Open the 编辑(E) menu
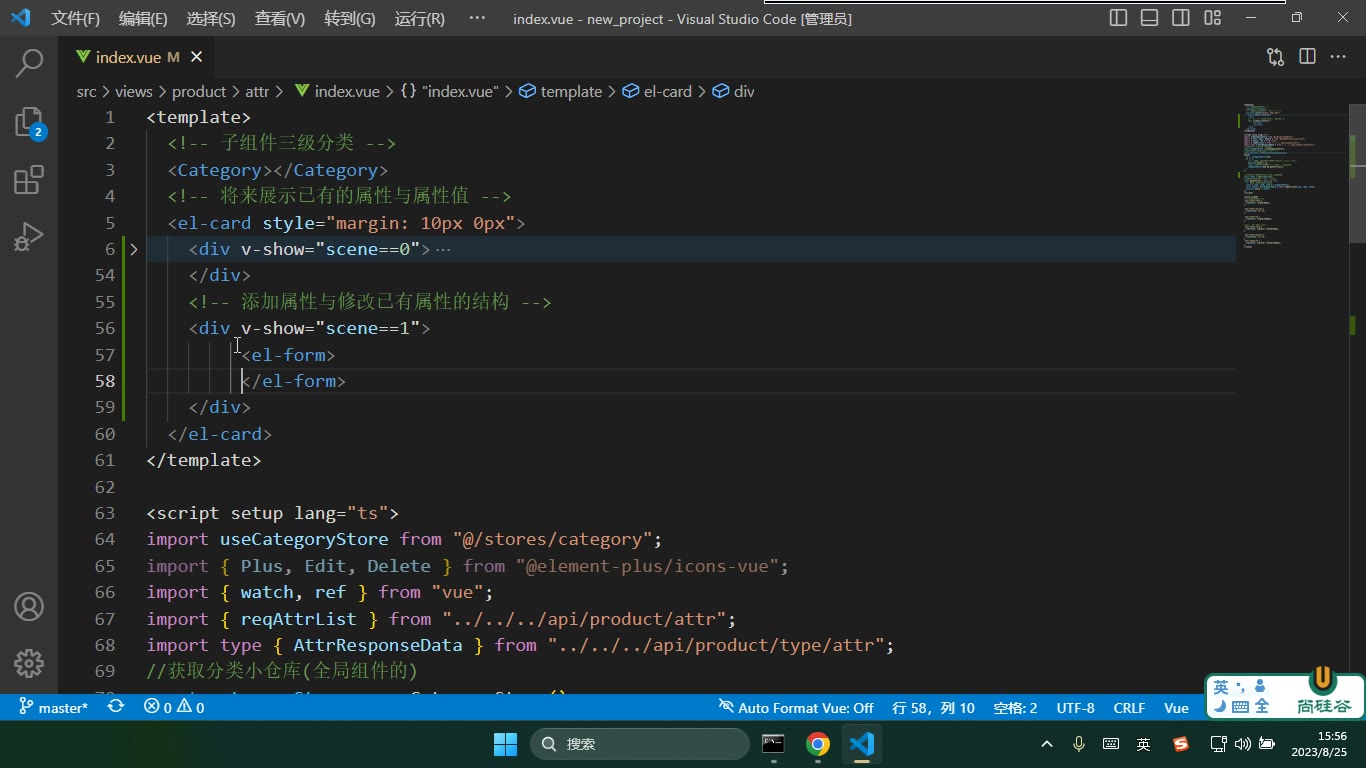Image resolution: width=1366 pixels, height=768 pixels. [143, 18]
